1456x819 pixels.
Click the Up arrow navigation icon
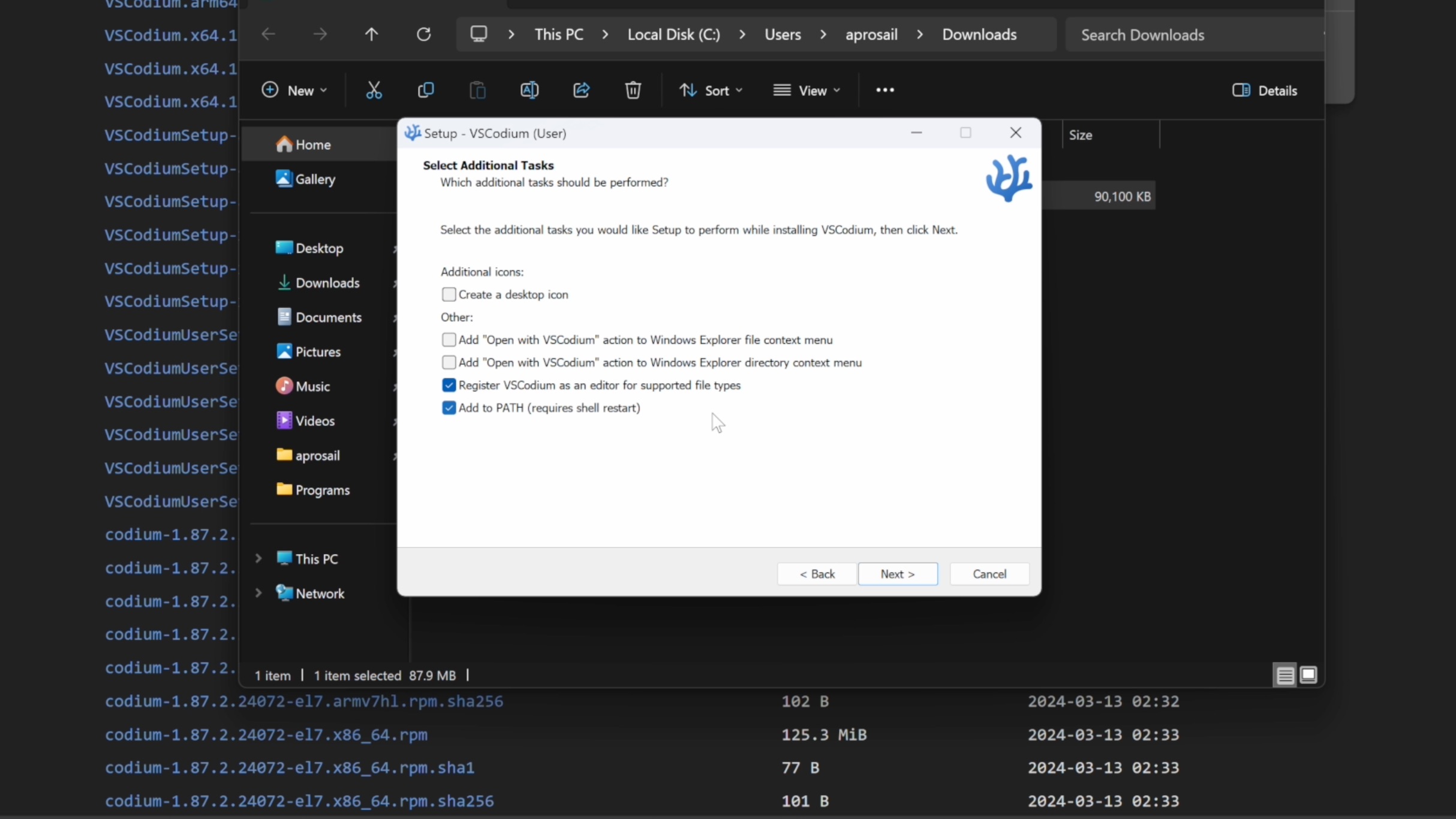pos(371,35)
